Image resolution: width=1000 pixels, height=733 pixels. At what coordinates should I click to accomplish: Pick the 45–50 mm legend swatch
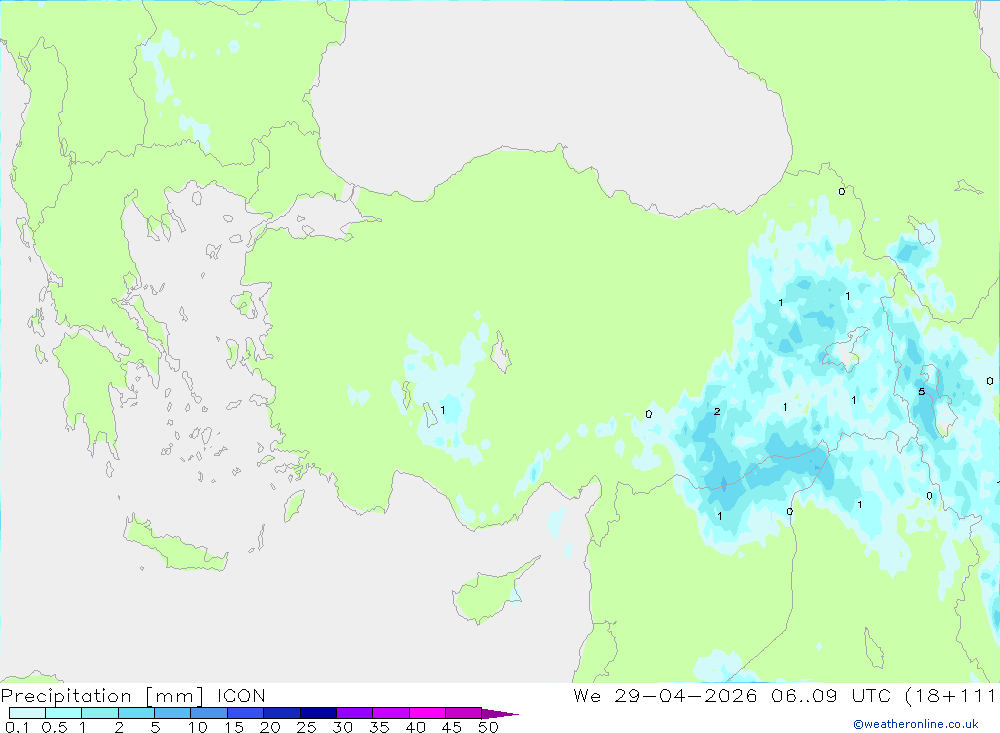[x=464, y=713]
